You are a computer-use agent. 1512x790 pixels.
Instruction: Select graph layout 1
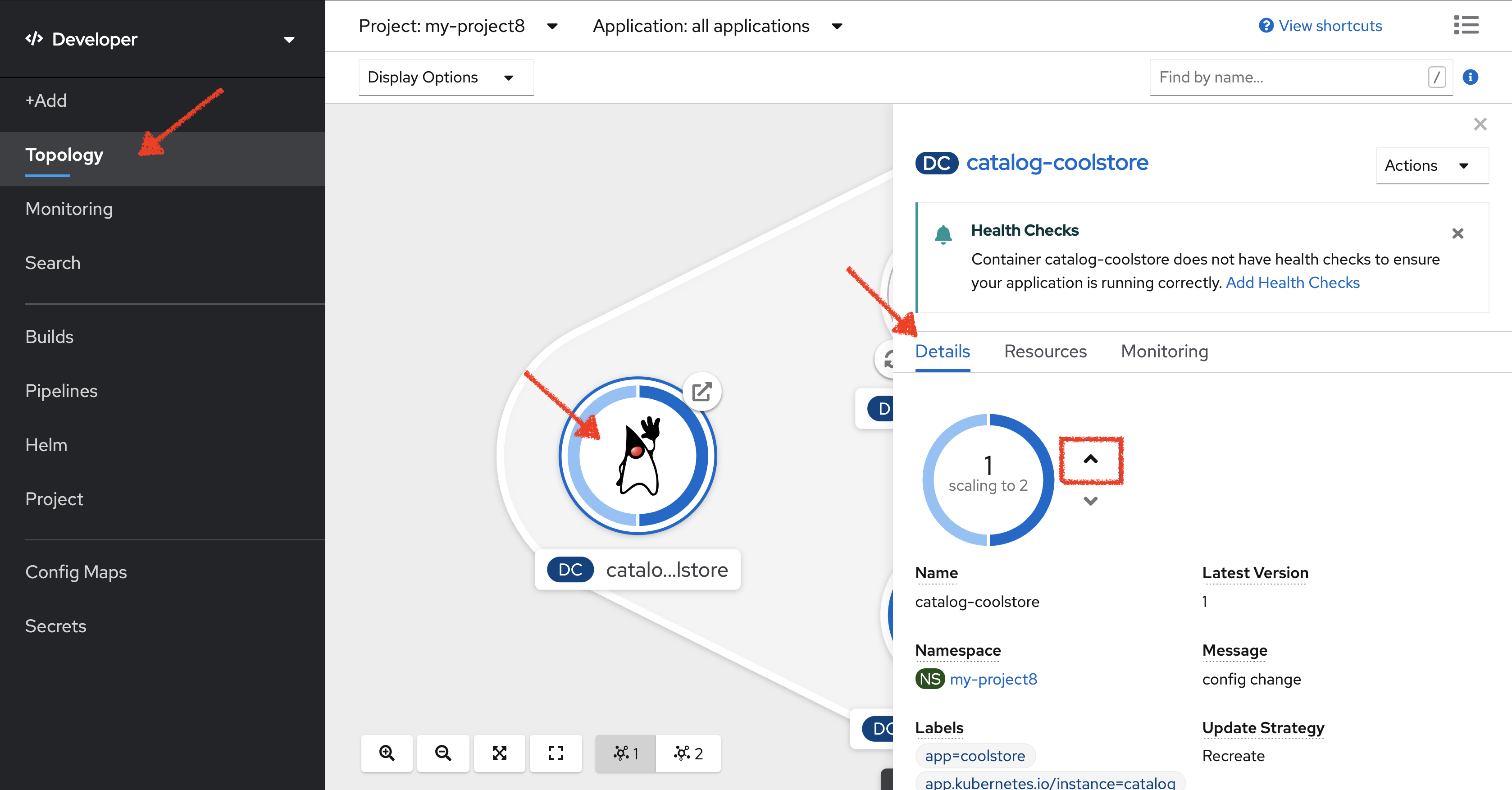click(626, 753)
